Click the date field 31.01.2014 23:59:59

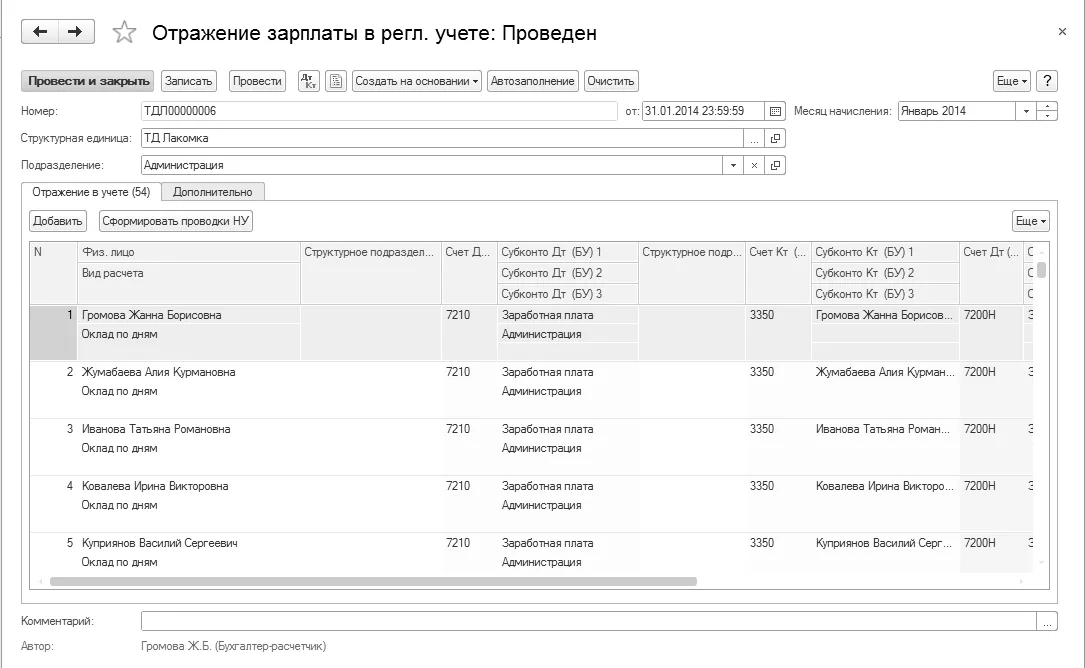[x=703, y=111]
